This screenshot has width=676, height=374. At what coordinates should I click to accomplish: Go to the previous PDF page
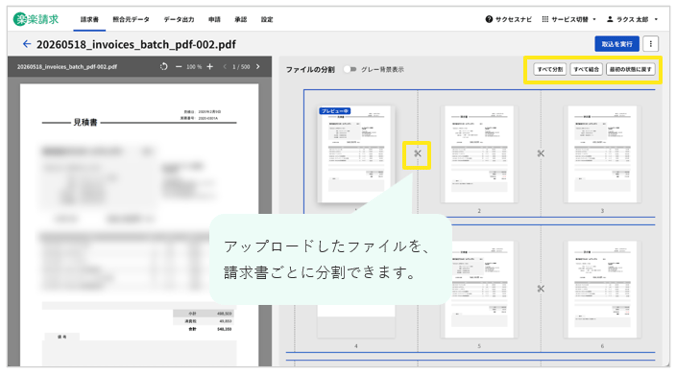tap(225, 67)
